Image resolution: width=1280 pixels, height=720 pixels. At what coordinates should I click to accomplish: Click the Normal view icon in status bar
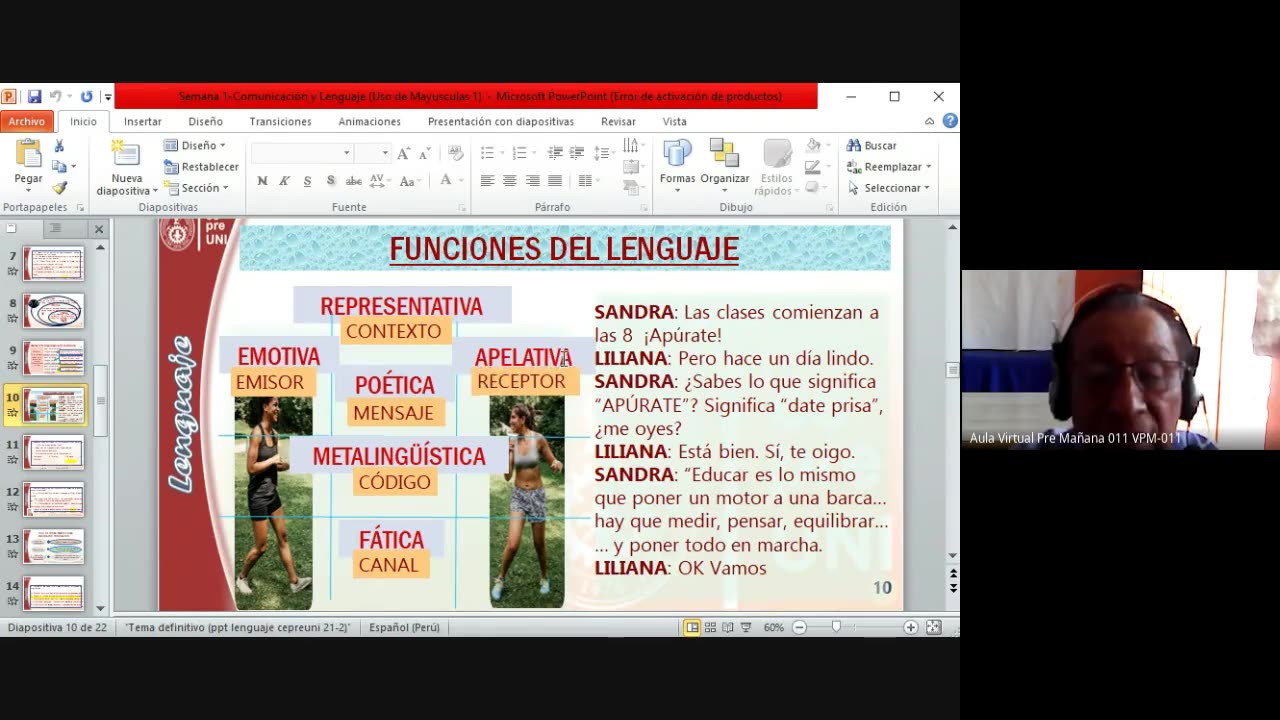(692, 627)
